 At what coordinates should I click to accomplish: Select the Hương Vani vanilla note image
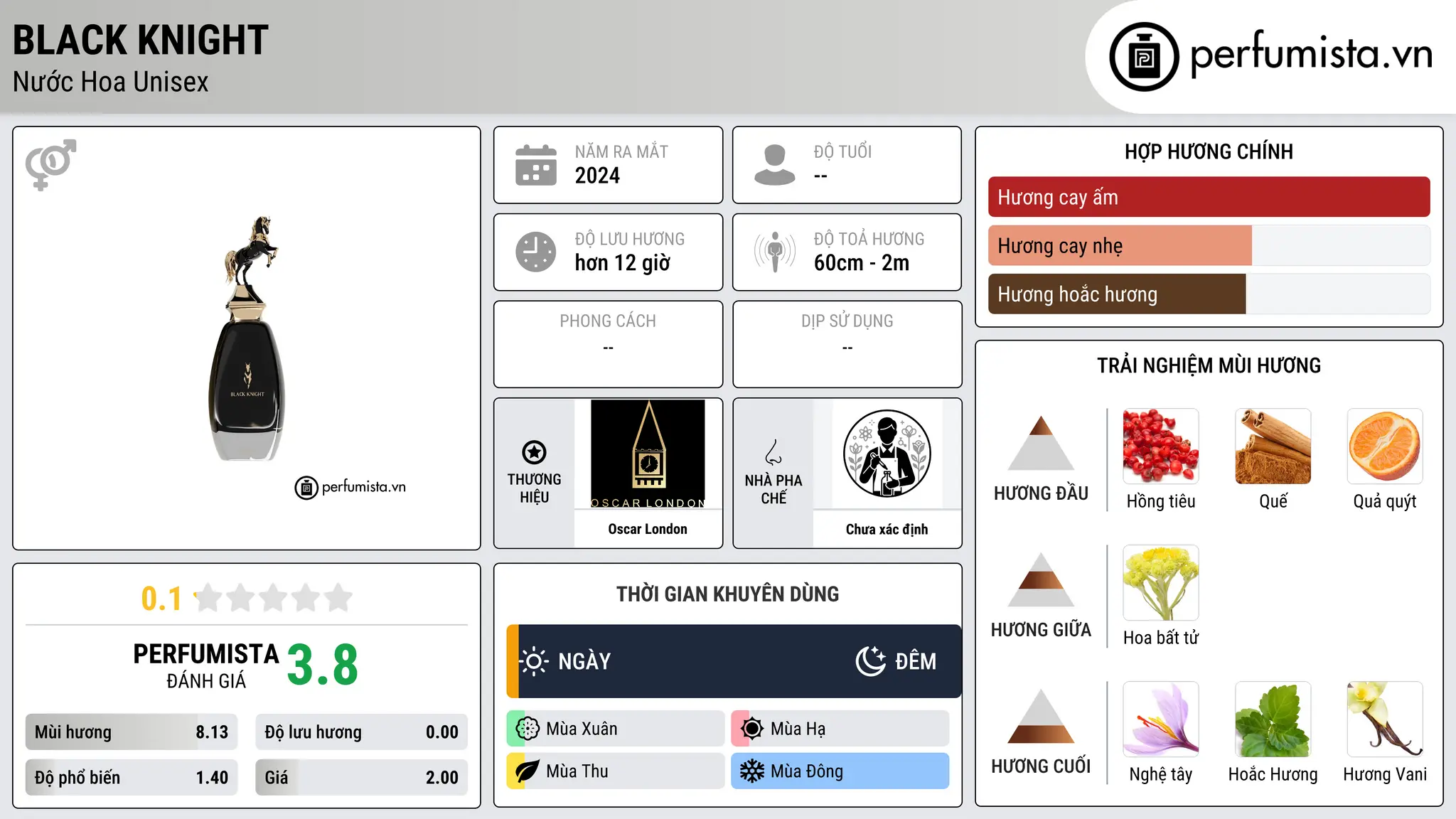[x=1385, y=719]
